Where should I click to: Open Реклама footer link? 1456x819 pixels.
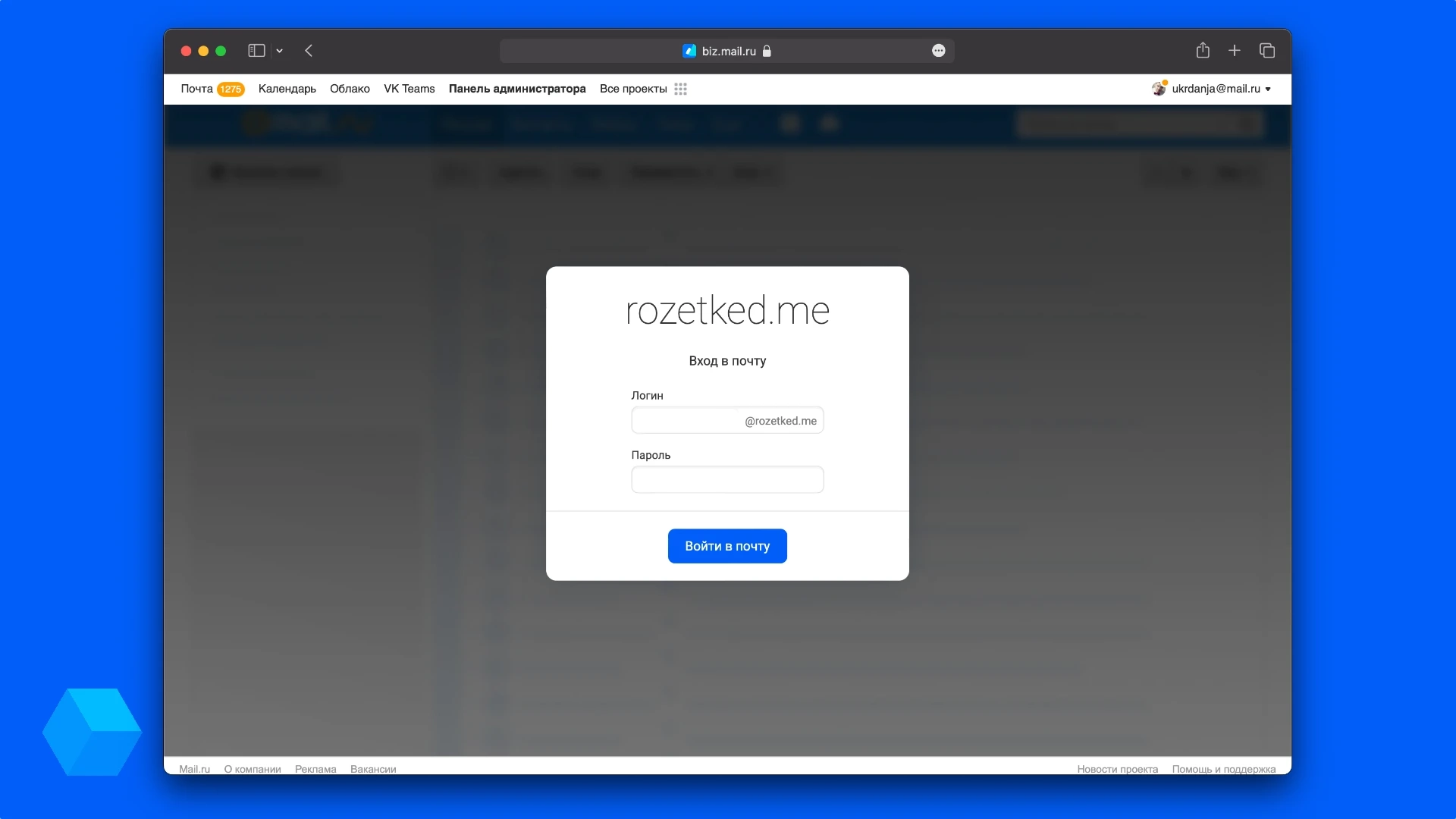coord(315,768)
